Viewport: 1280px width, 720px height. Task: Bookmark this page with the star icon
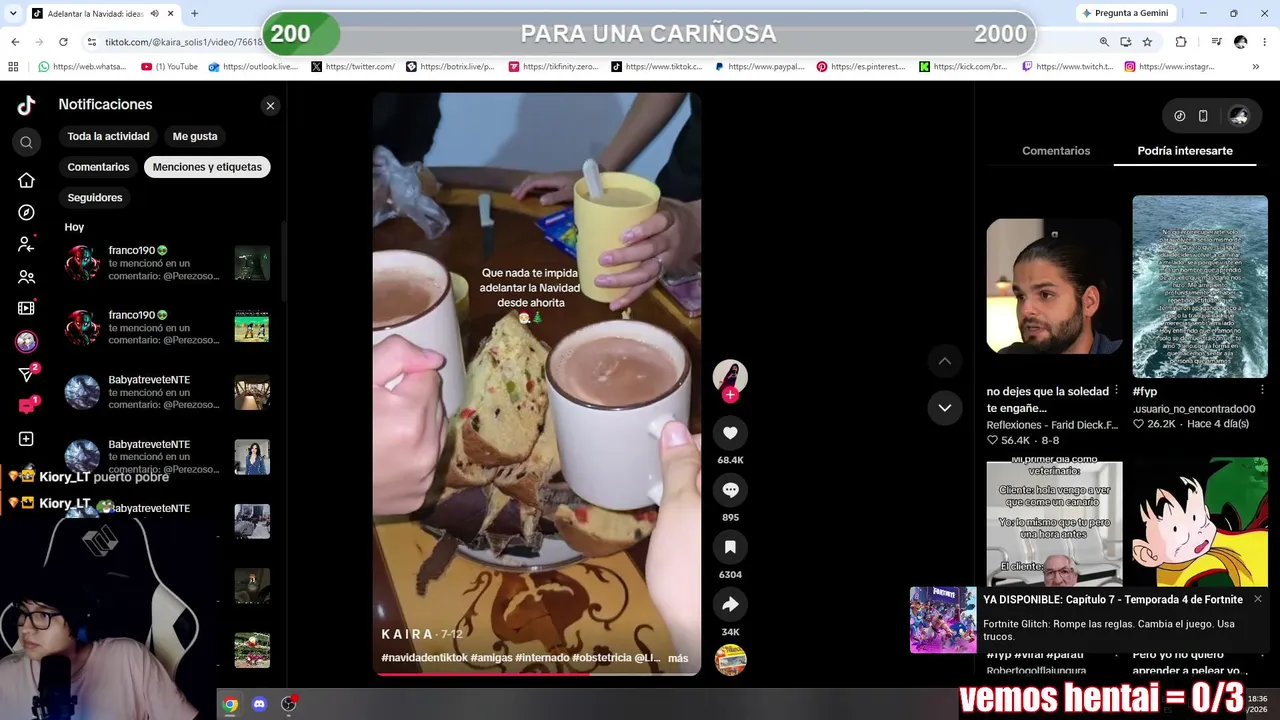pyautogui.click(x=1147, y=42)
